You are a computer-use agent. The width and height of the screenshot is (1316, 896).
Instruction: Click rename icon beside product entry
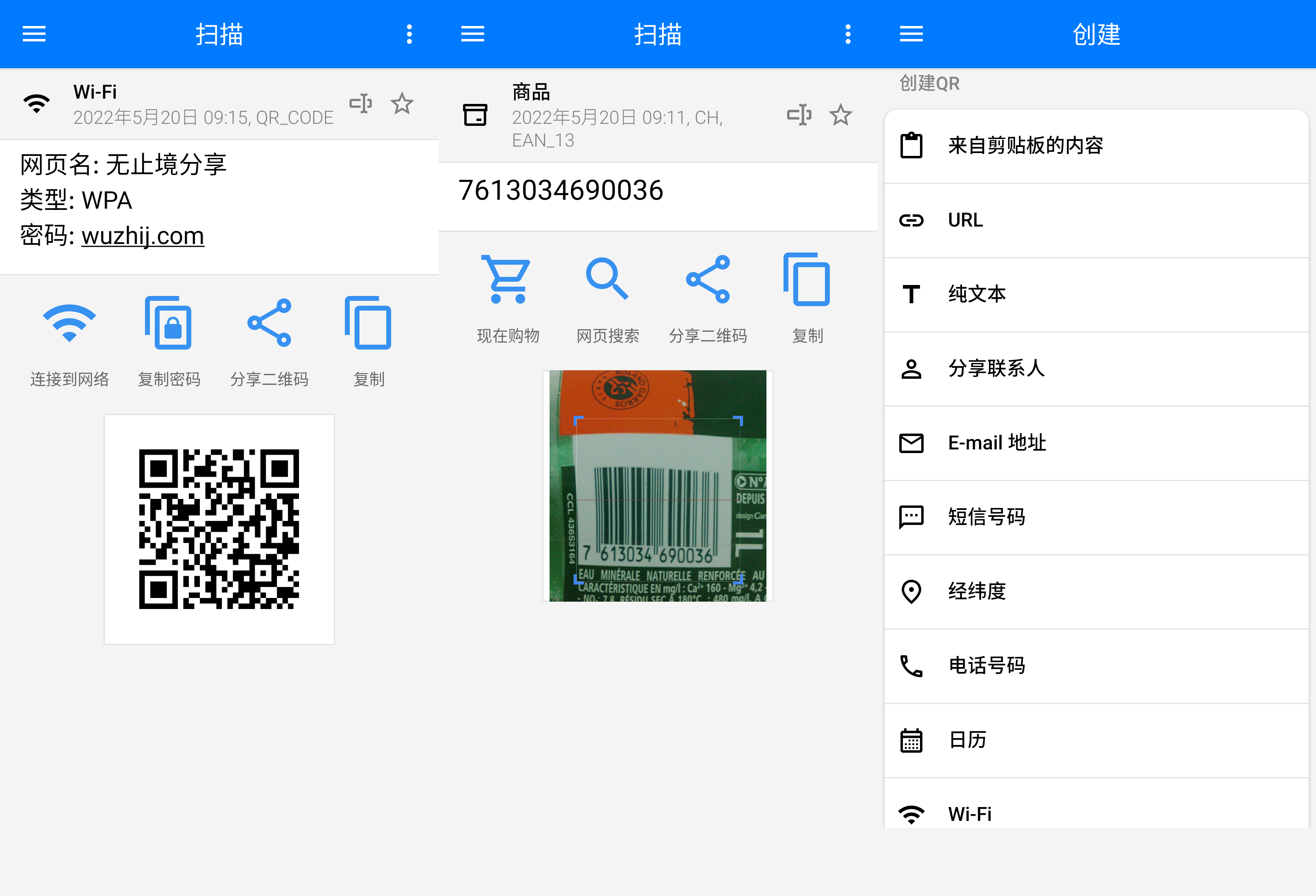pos(799,115)
